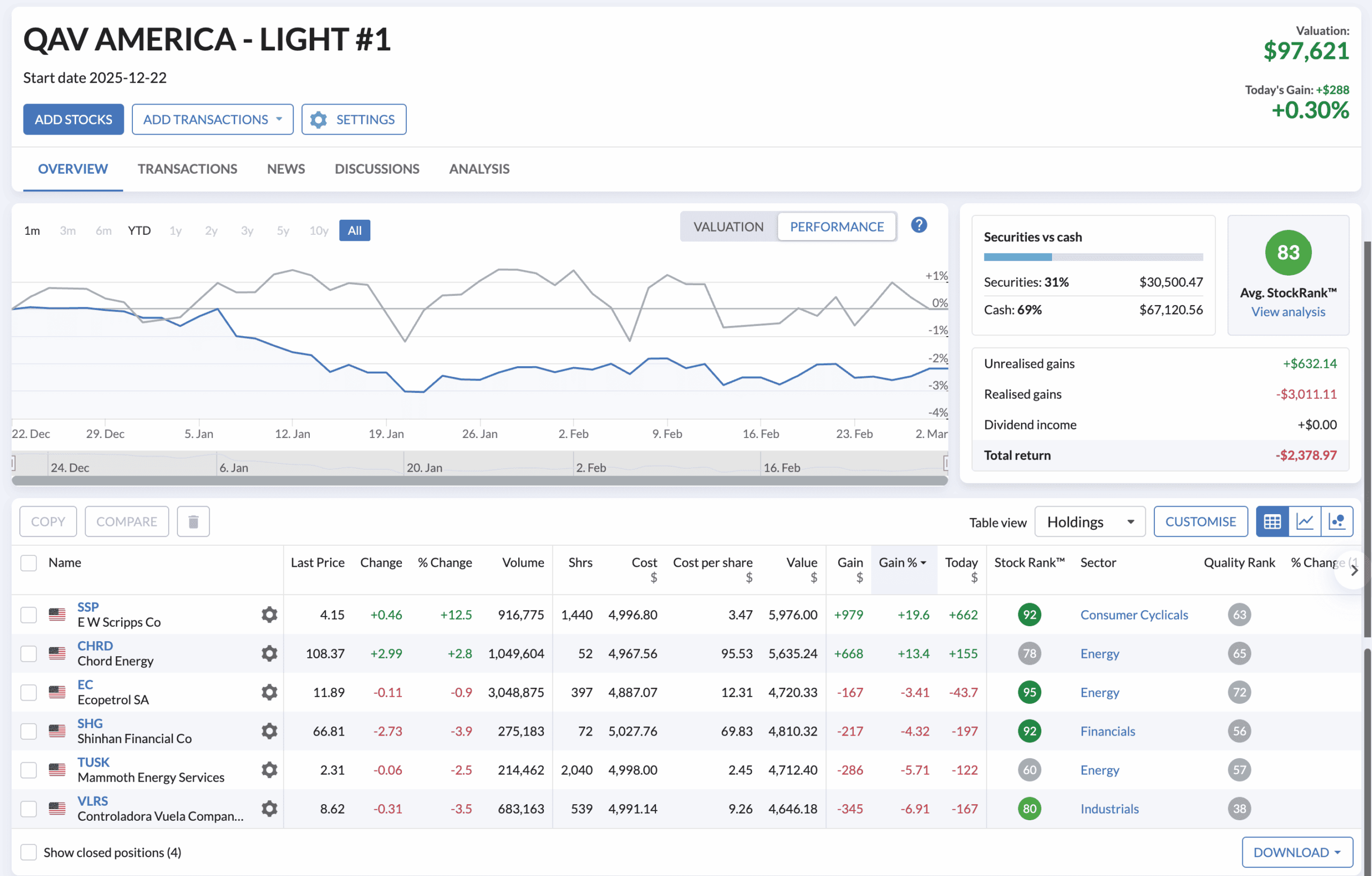Click the chart navigator scrollbar
1372x876 pixels.
pyautogui.click(x=479, y=480)
